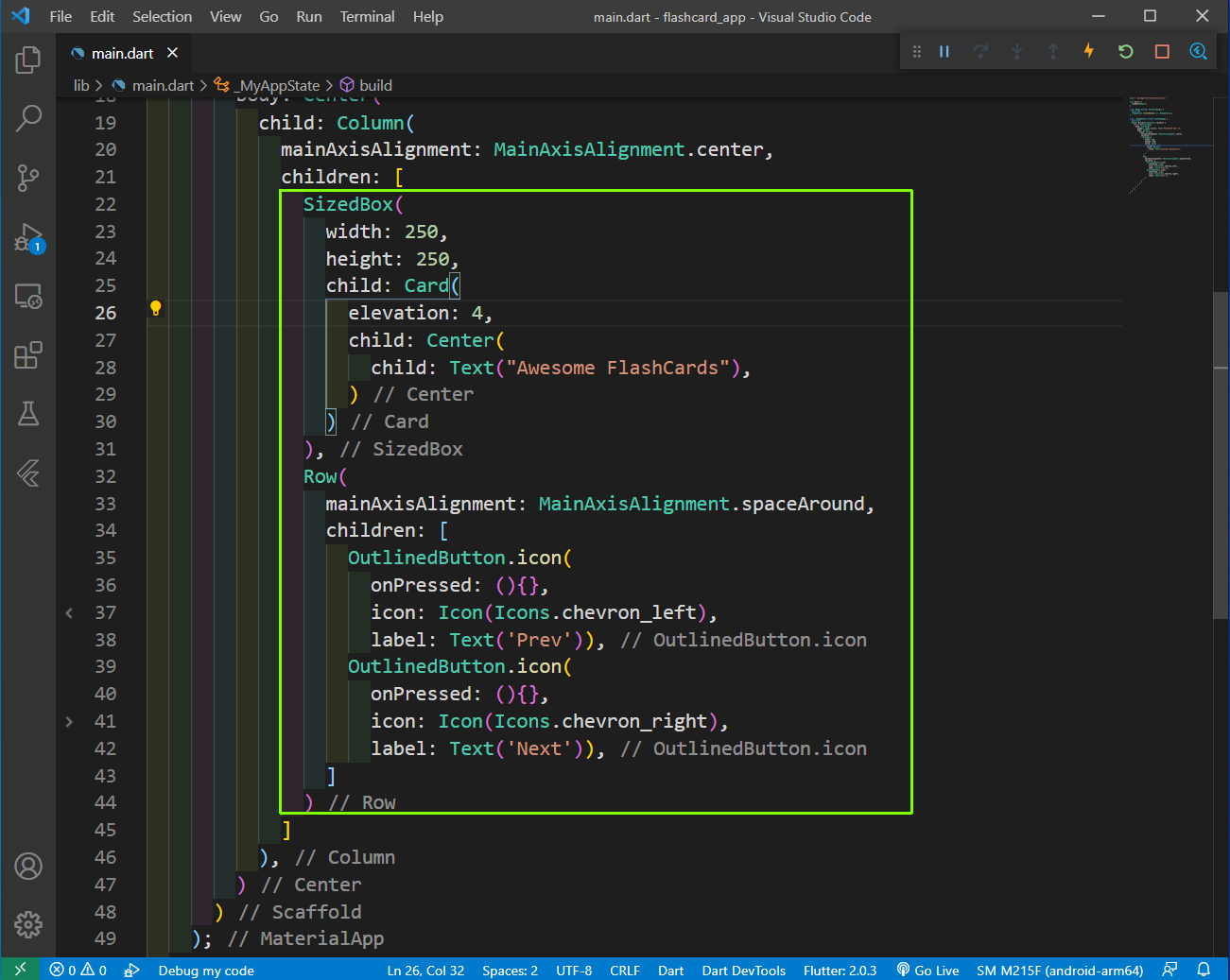Open the Selection menu
This screenshot has width=1230, height=980.
pyautogui.click(x=162, y=16)
